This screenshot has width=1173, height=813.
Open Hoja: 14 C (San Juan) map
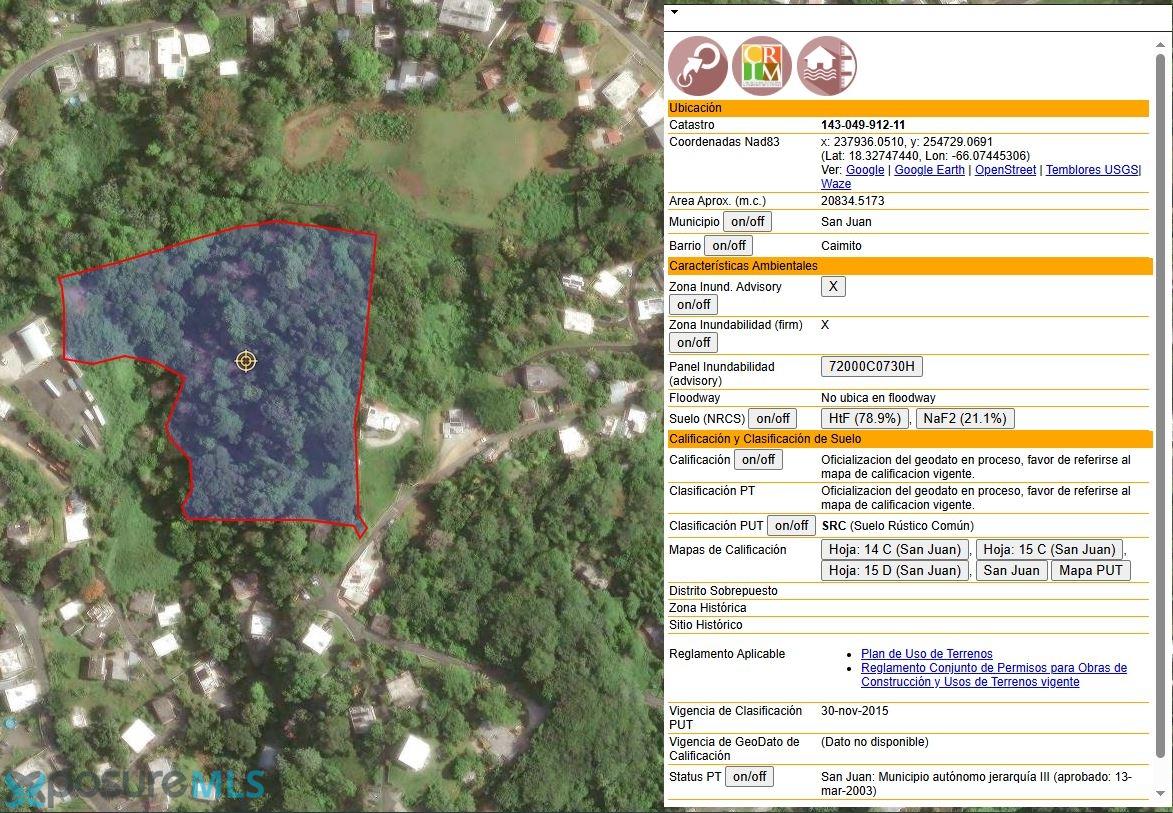pos(895,550)
